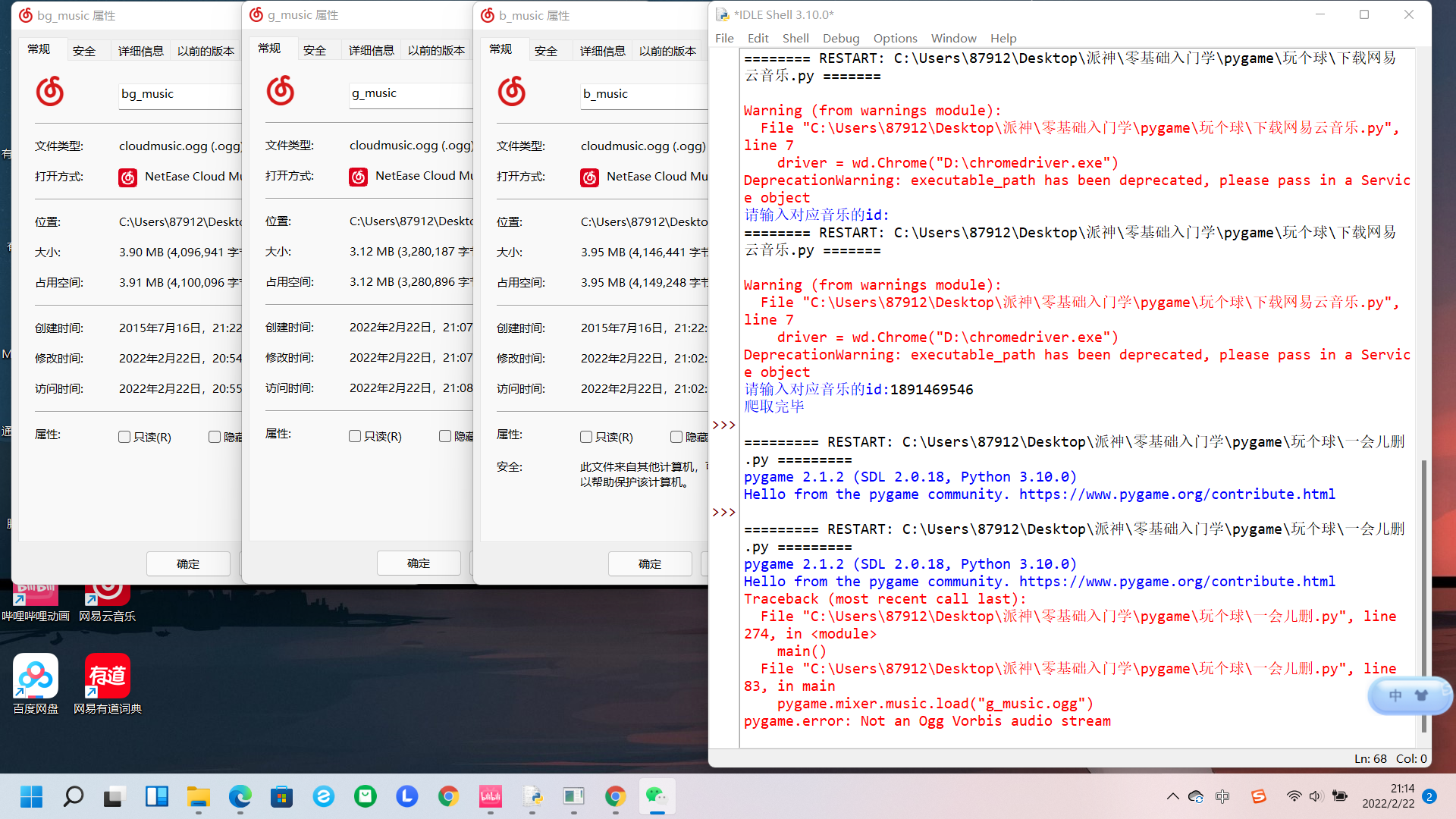Open IDLE Edit menu

[758, 38]
